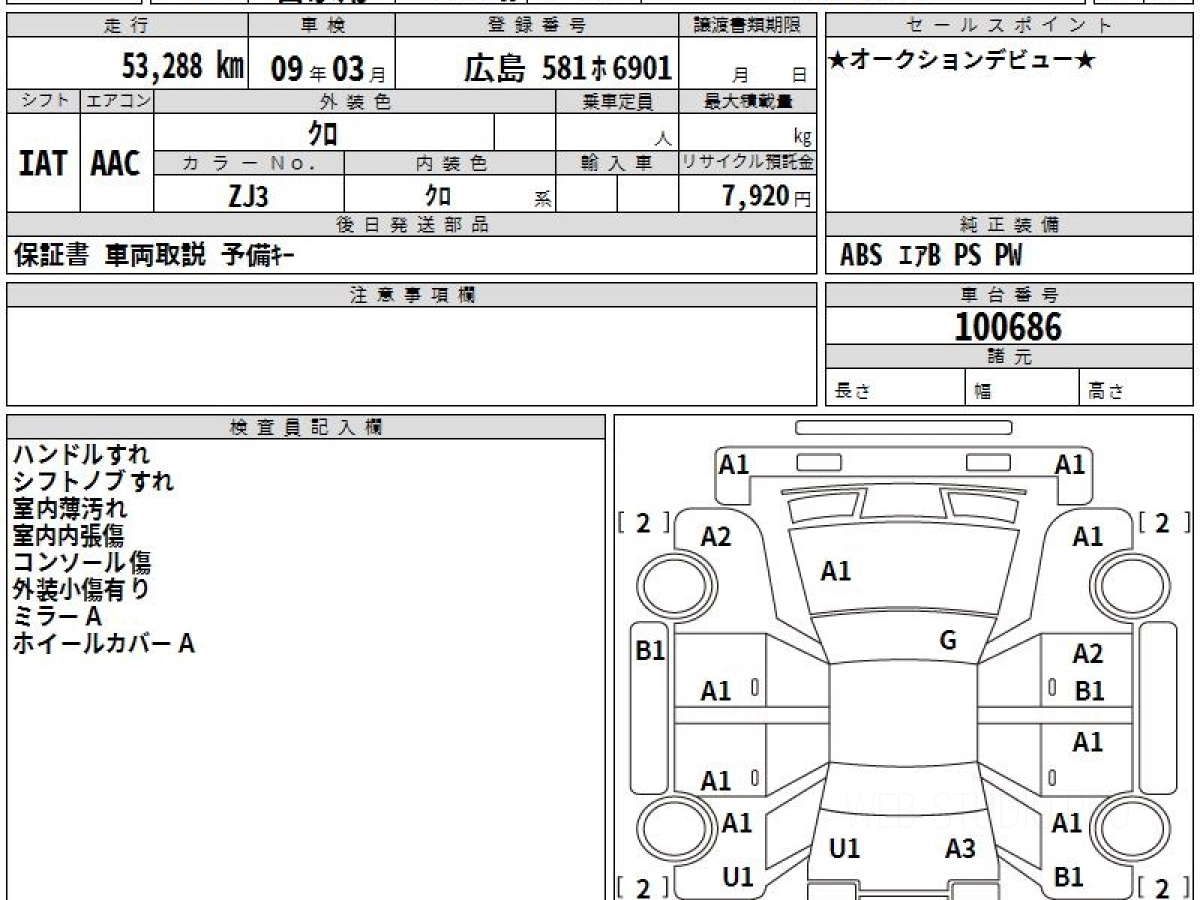The height and width of the screenshot is (900, 1200).
Task: Click the IAT shift type cell
Action: tap(43, 164)
